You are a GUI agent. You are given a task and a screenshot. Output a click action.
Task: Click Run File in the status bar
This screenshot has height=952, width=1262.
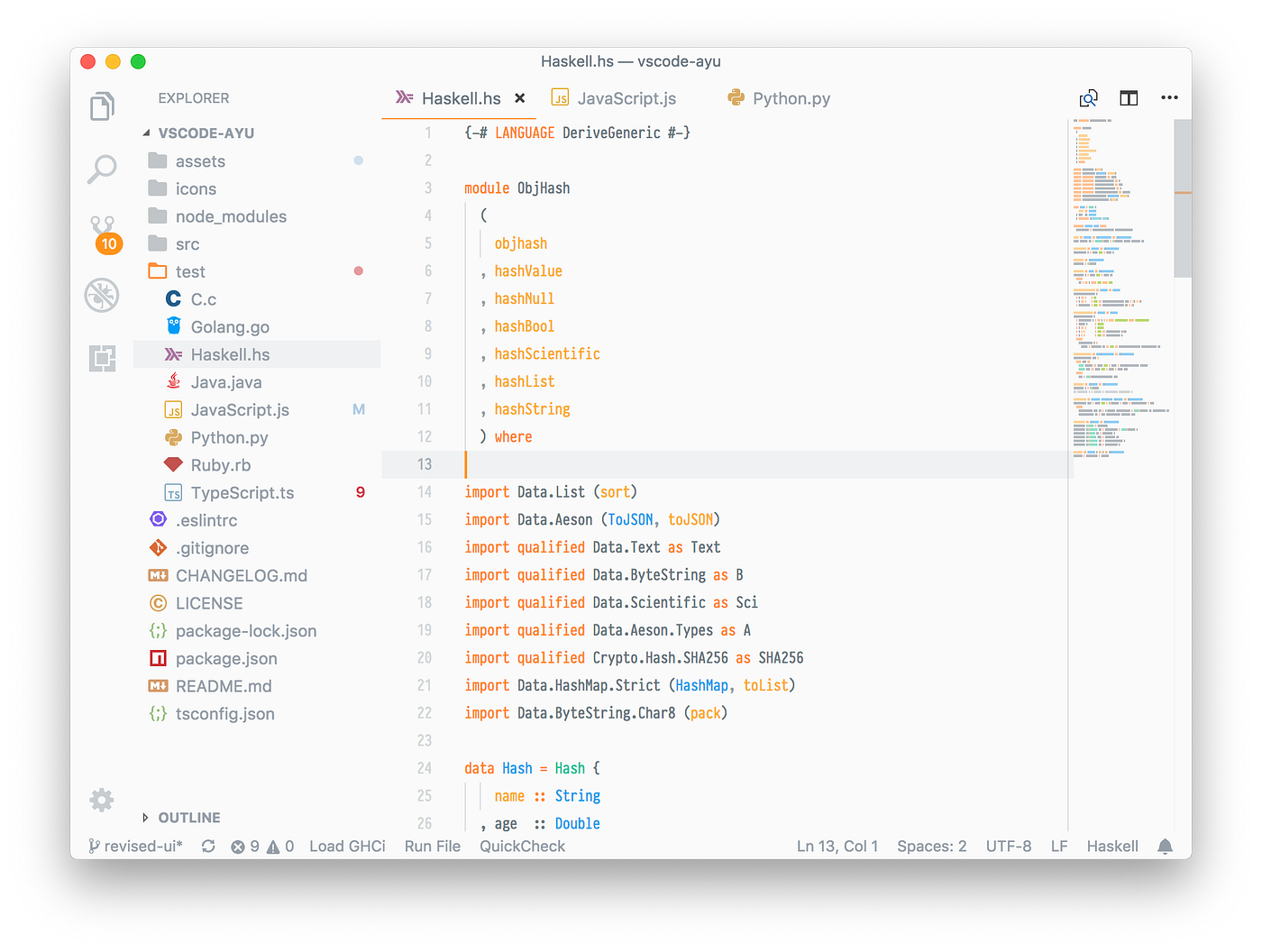[432, 846]
